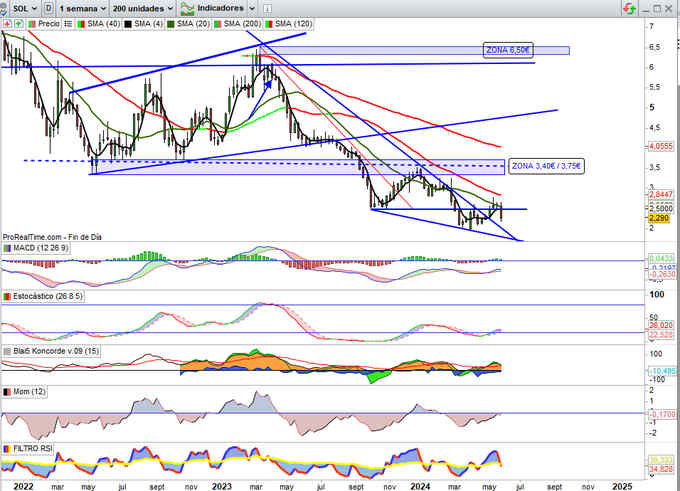Image resolution: width=680 pixels, height=491 pixels.
Task: Select the ZONA 6,50€ annotation label
Action: pos(508,50)
